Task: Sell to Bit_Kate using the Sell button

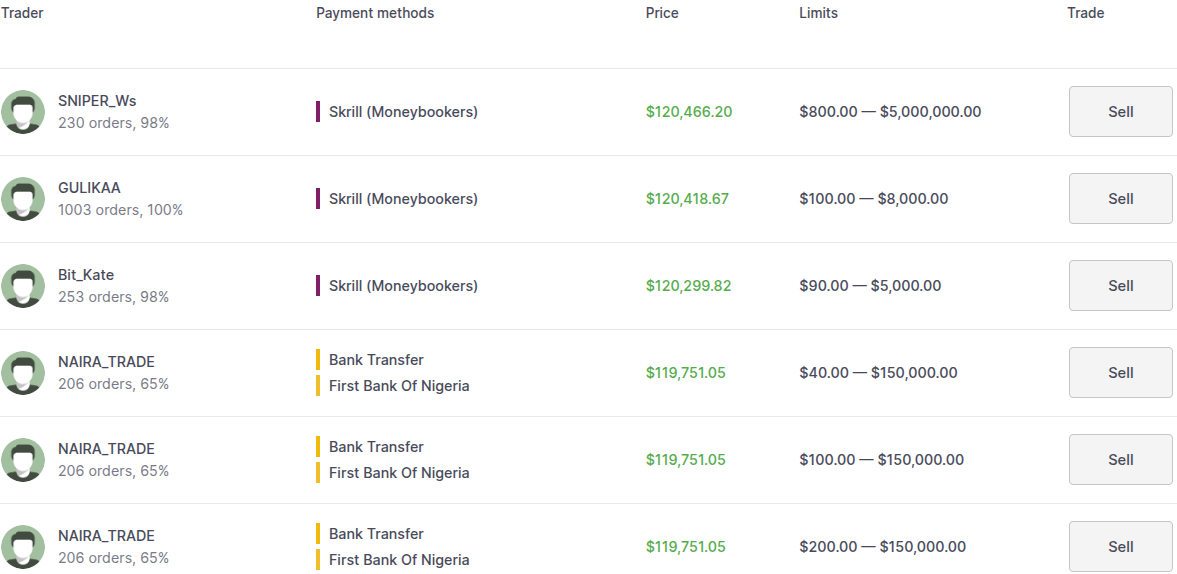Action: [x=1120, y=286]
